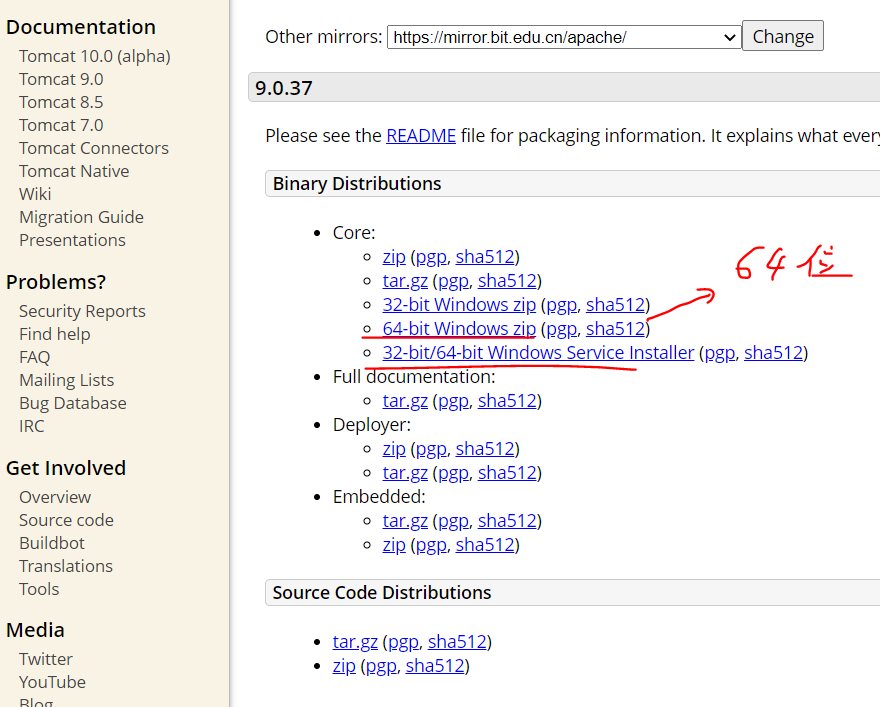Open sha512 for Deployer tar.gz

click(507, 473)
